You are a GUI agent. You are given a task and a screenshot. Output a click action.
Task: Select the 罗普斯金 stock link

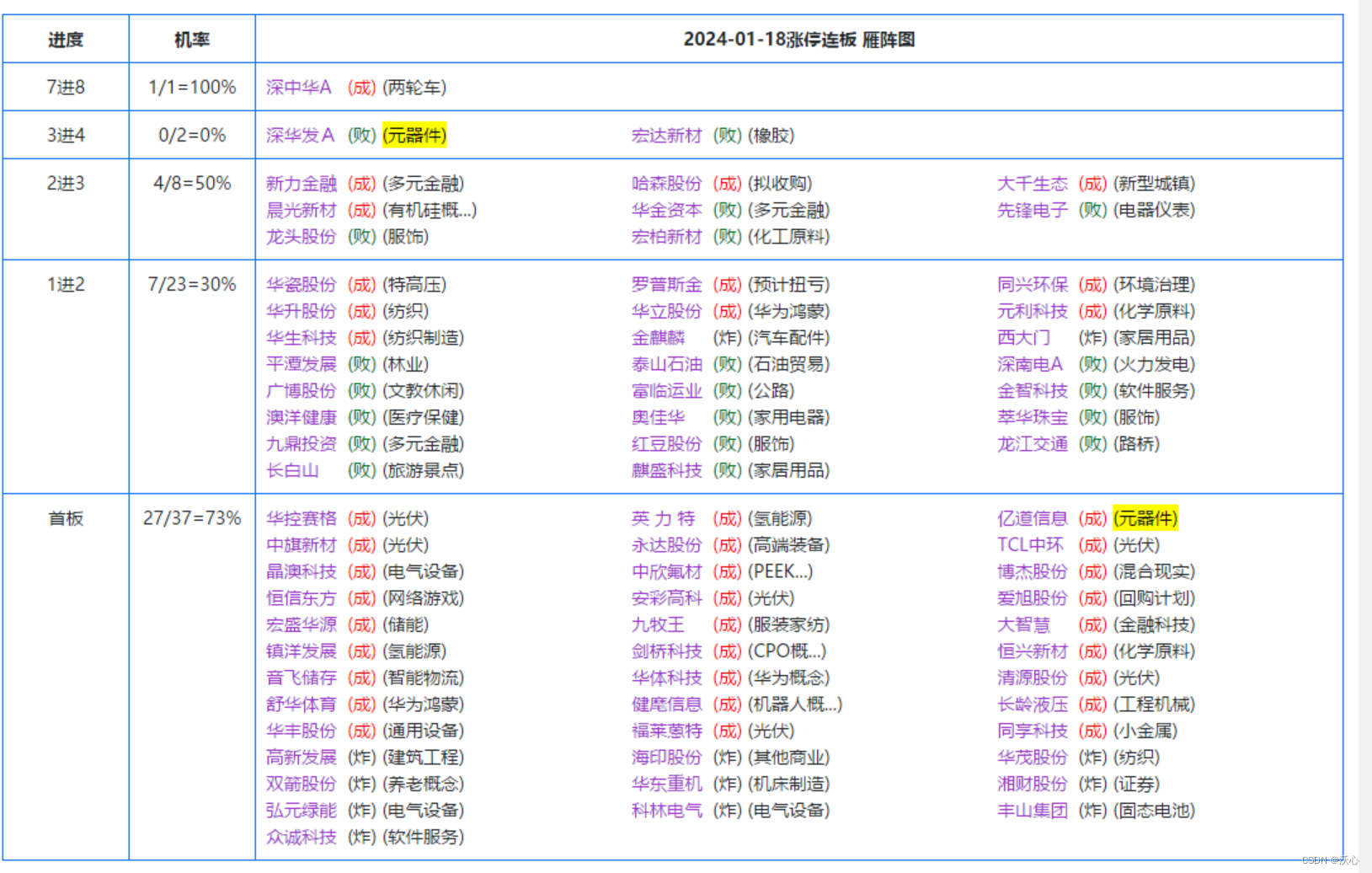[x=666, y=285]
